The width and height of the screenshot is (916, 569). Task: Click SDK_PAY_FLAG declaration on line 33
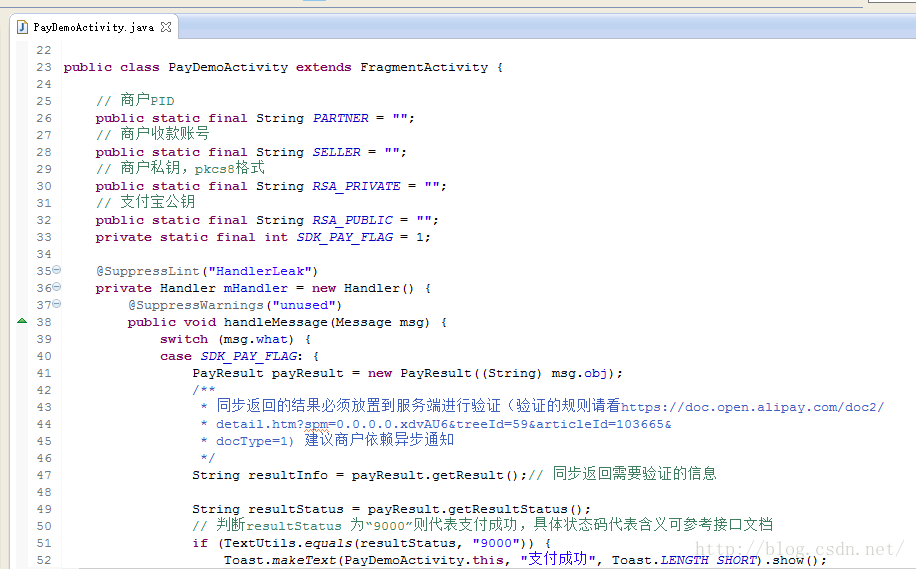coord(345,237)
